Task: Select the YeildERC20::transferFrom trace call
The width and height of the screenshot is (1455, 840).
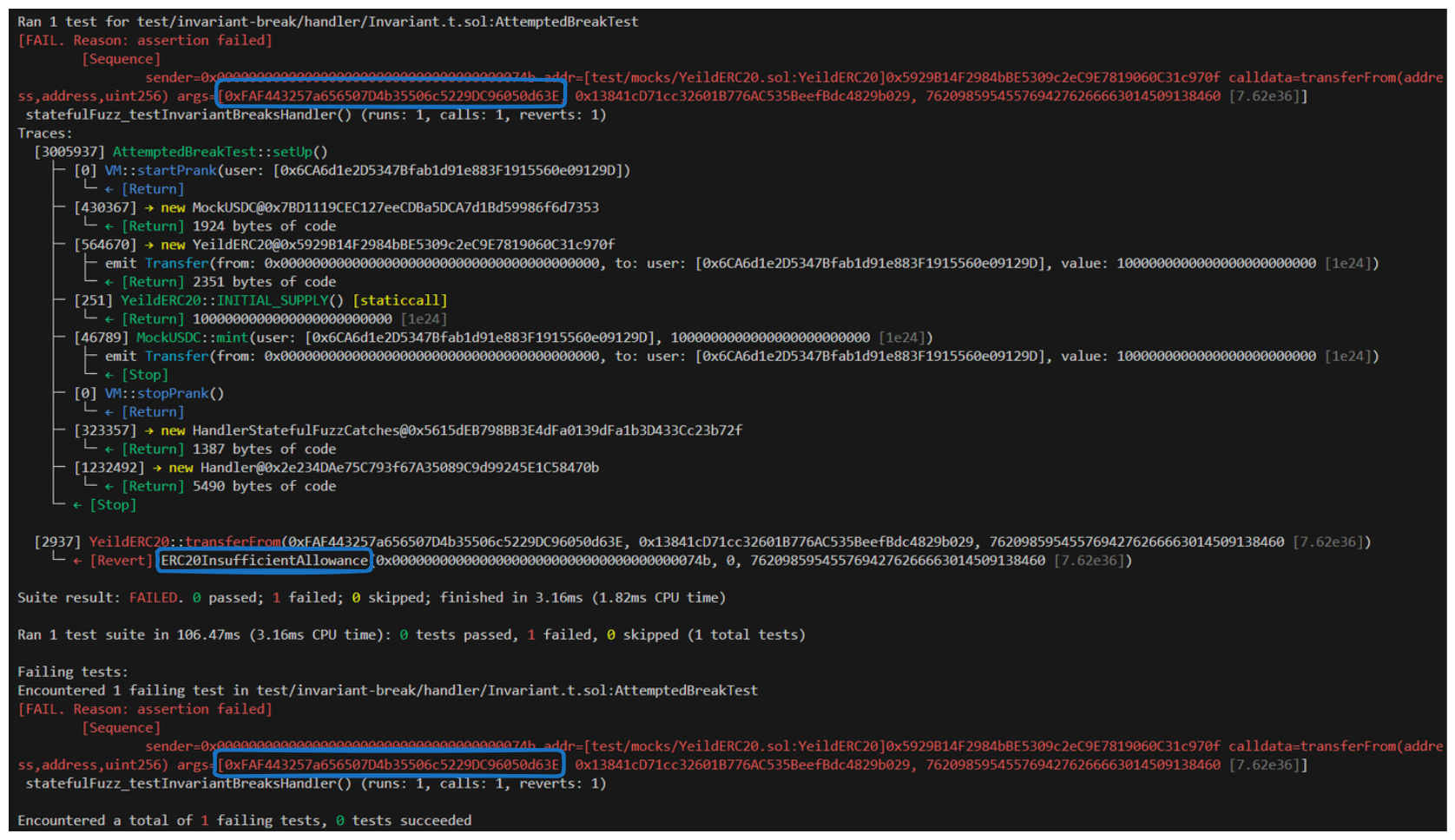Action: (185, 542)
